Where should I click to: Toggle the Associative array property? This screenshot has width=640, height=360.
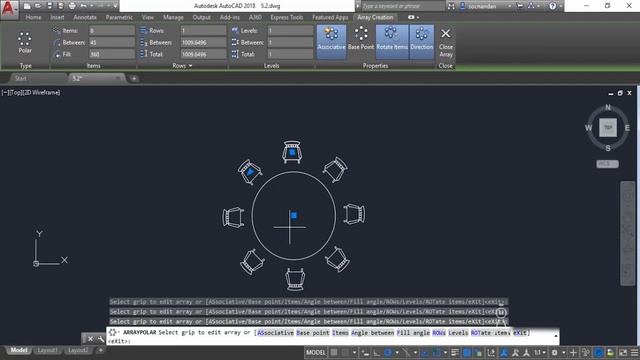pos(331,41)
